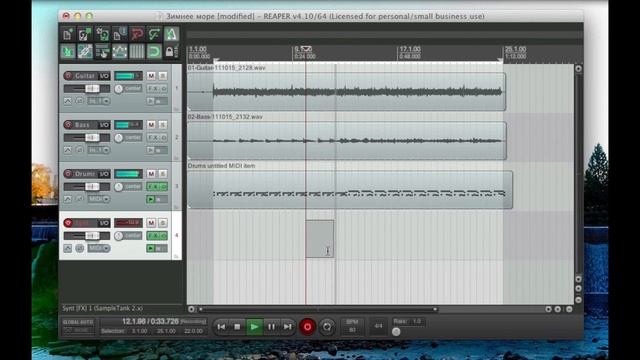Viewport: 640px width, 360px height.
Task: Click the 4/4 time signature field
Action: click(x=378, y=326)
